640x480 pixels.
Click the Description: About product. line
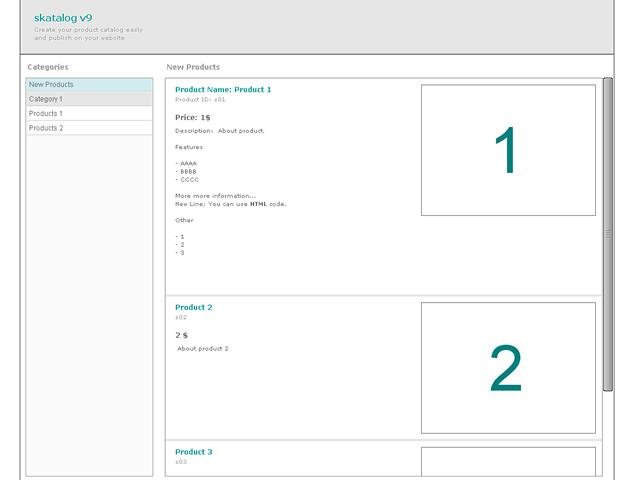click(220, 131)
